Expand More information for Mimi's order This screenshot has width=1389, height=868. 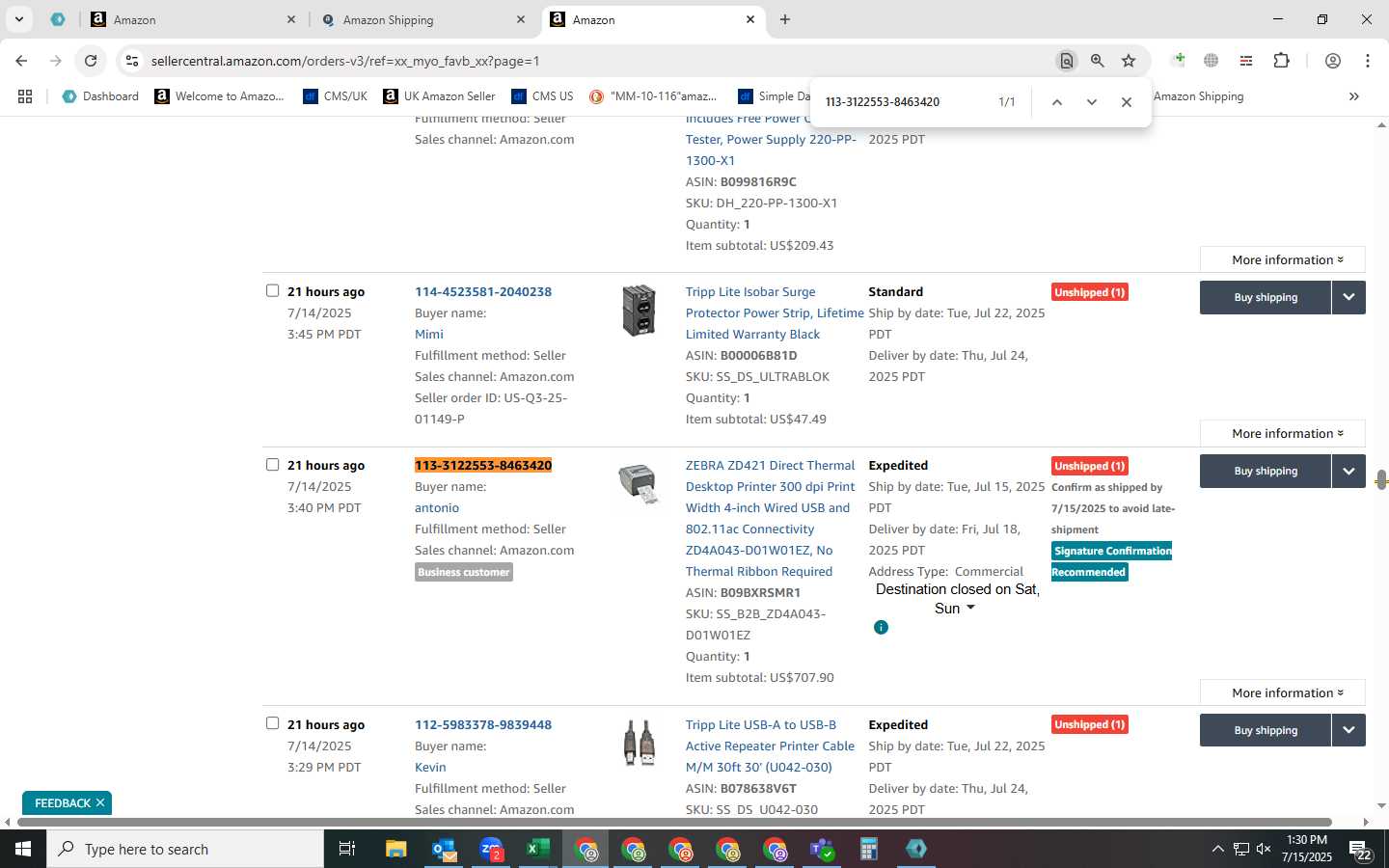(x=1283, y=433)
